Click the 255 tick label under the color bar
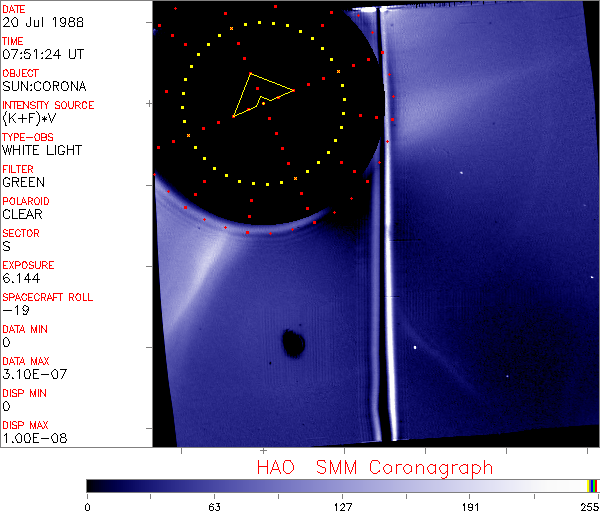The width and height of the screenshot is (600, 512). pos(587,506)
